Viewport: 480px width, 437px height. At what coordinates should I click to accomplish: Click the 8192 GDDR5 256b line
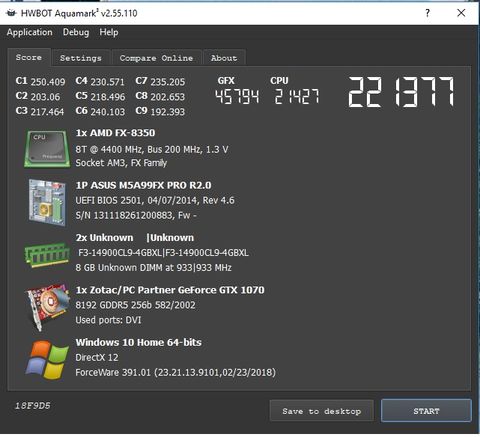(x=136, y=305)
